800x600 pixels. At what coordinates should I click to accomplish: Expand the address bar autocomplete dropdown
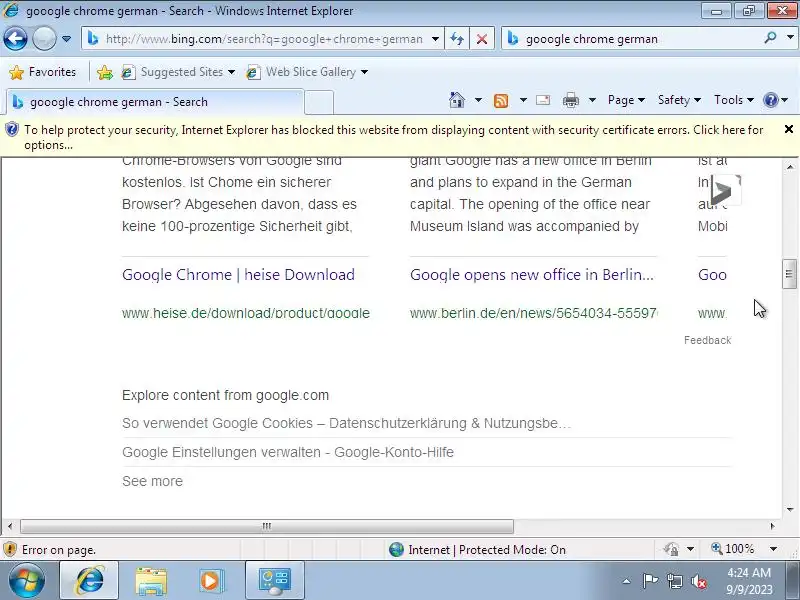[435, 39]
